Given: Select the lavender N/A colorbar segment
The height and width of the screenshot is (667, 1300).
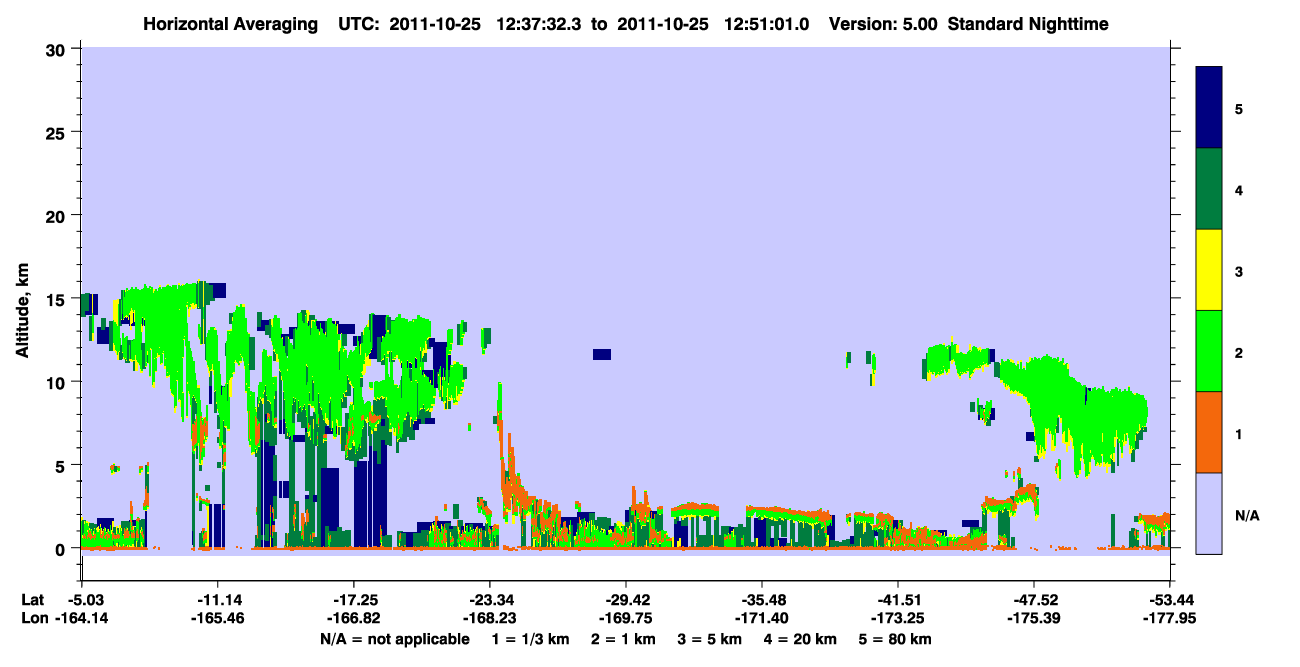Looking at the screenshot, I should (x=1209, y=513).
